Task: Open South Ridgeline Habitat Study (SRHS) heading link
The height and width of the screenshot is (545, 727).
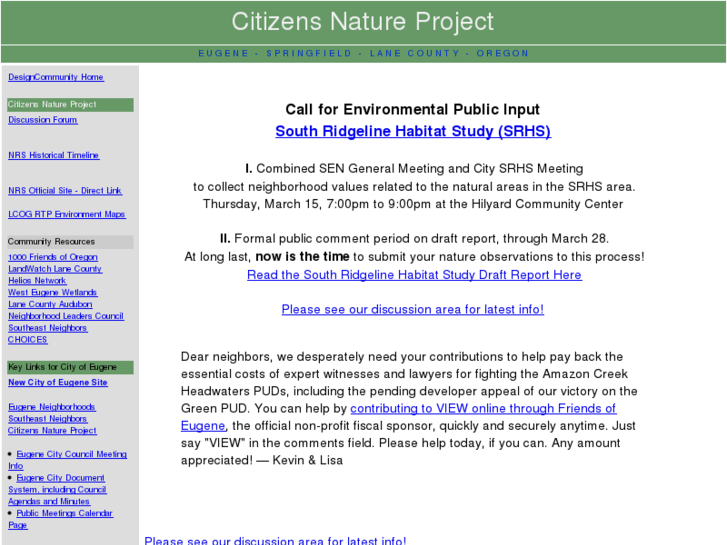Action: tap(413, 131)
